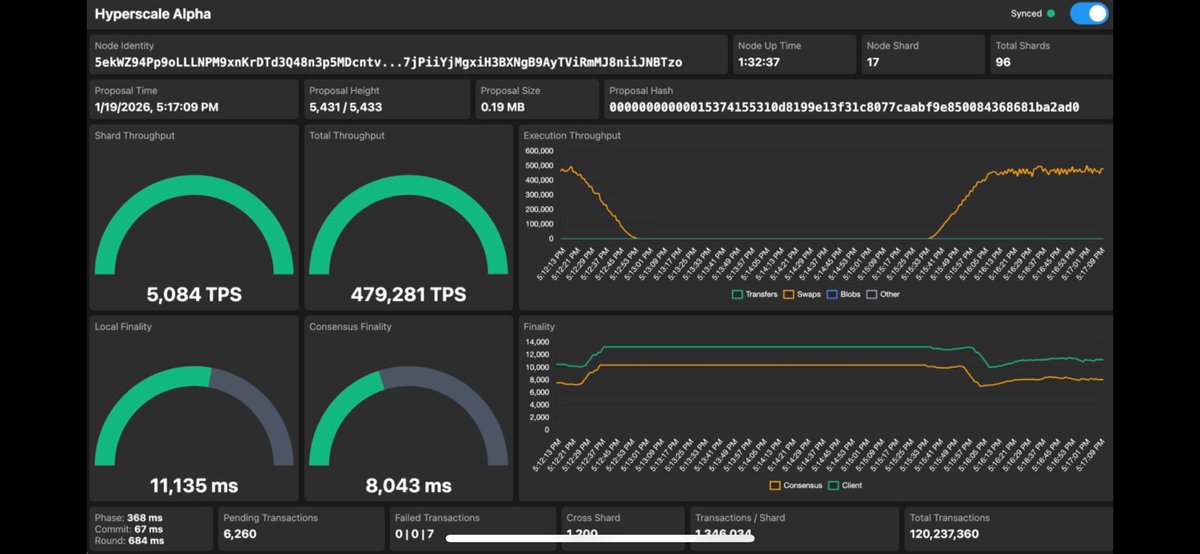This screenshot has height=554, width=1200.
Task: Click the Finality chart title
Action: coord(539,326)
